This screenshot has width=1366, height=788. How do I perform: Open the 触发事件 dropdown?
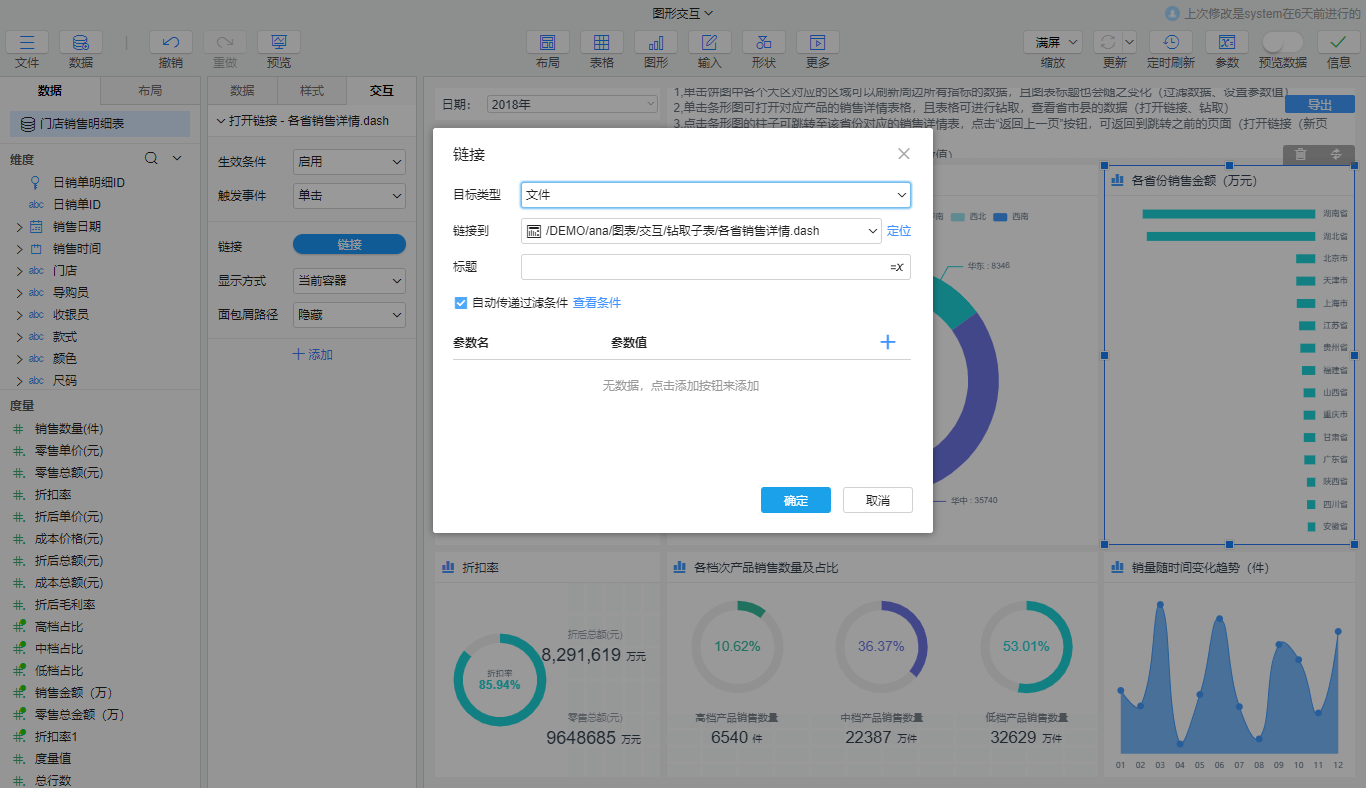[349, 196]
